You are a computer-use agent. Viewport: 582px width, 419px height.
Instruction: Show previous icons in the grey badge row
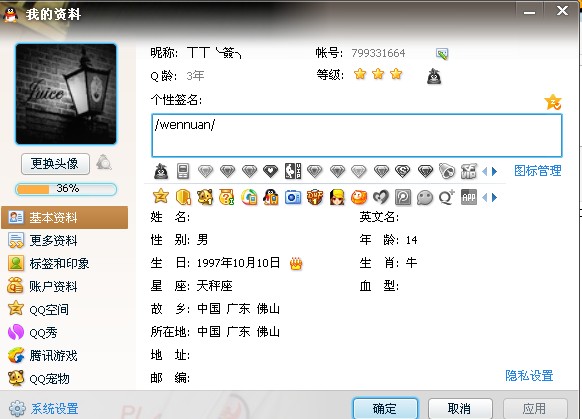coord(484,171)
